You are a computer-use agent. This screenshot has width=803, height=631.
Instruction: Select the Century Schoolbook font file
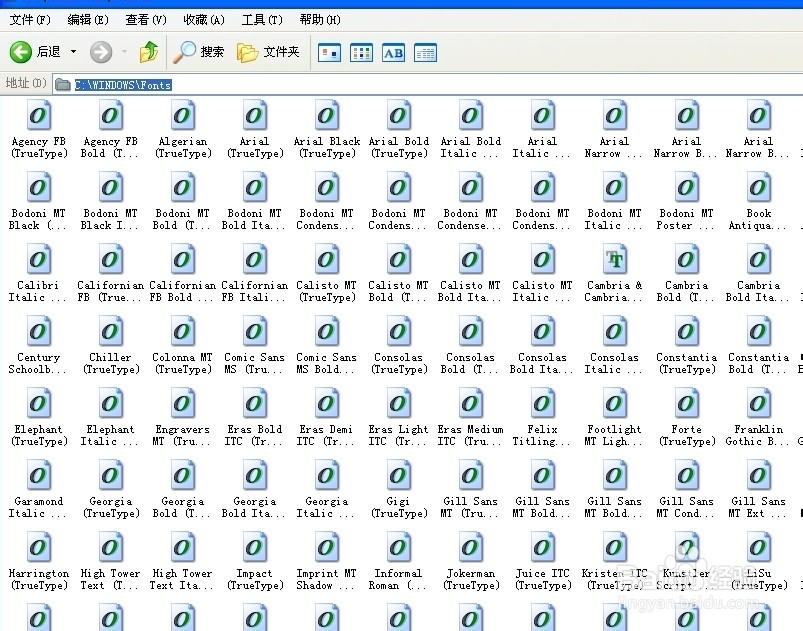pyautogui.click(x=38, y=345)
